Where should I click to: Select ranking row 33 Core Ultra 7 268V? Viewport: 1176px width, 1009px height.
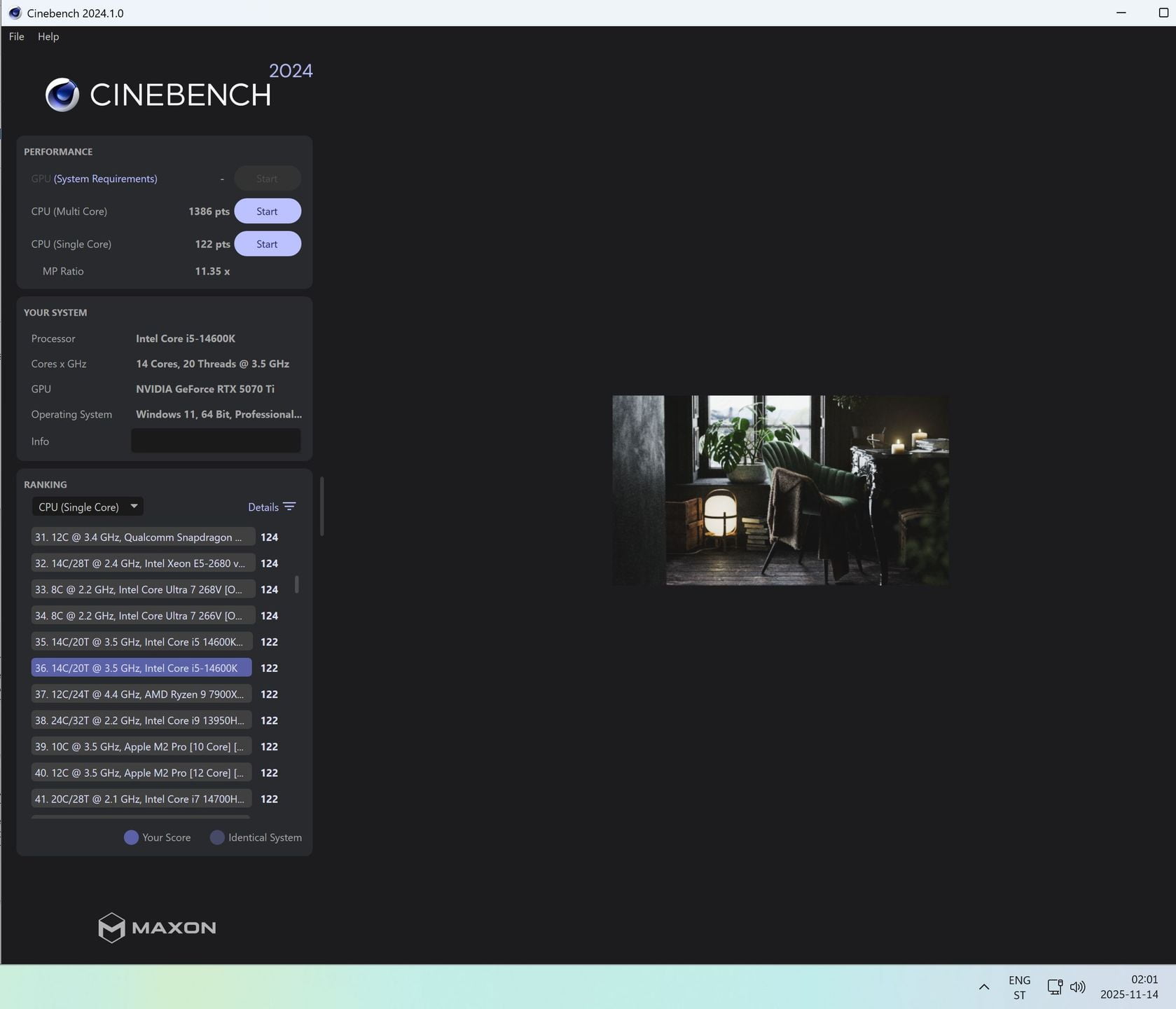point(143,589)
